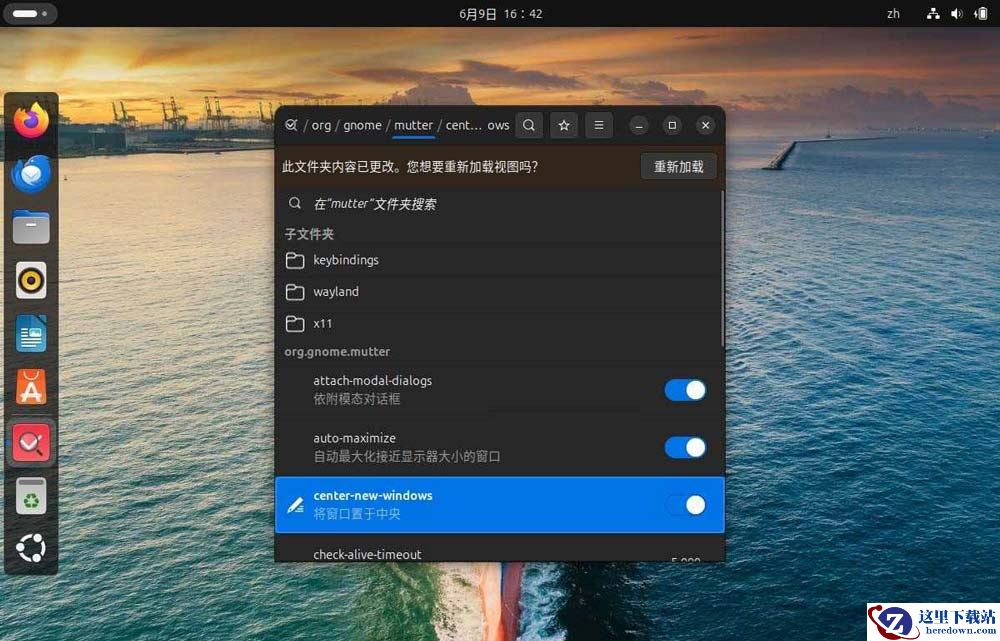Open Firefox from the dock
The height and width of the screenshot is (641, 1000).
(x=31, y=121)
